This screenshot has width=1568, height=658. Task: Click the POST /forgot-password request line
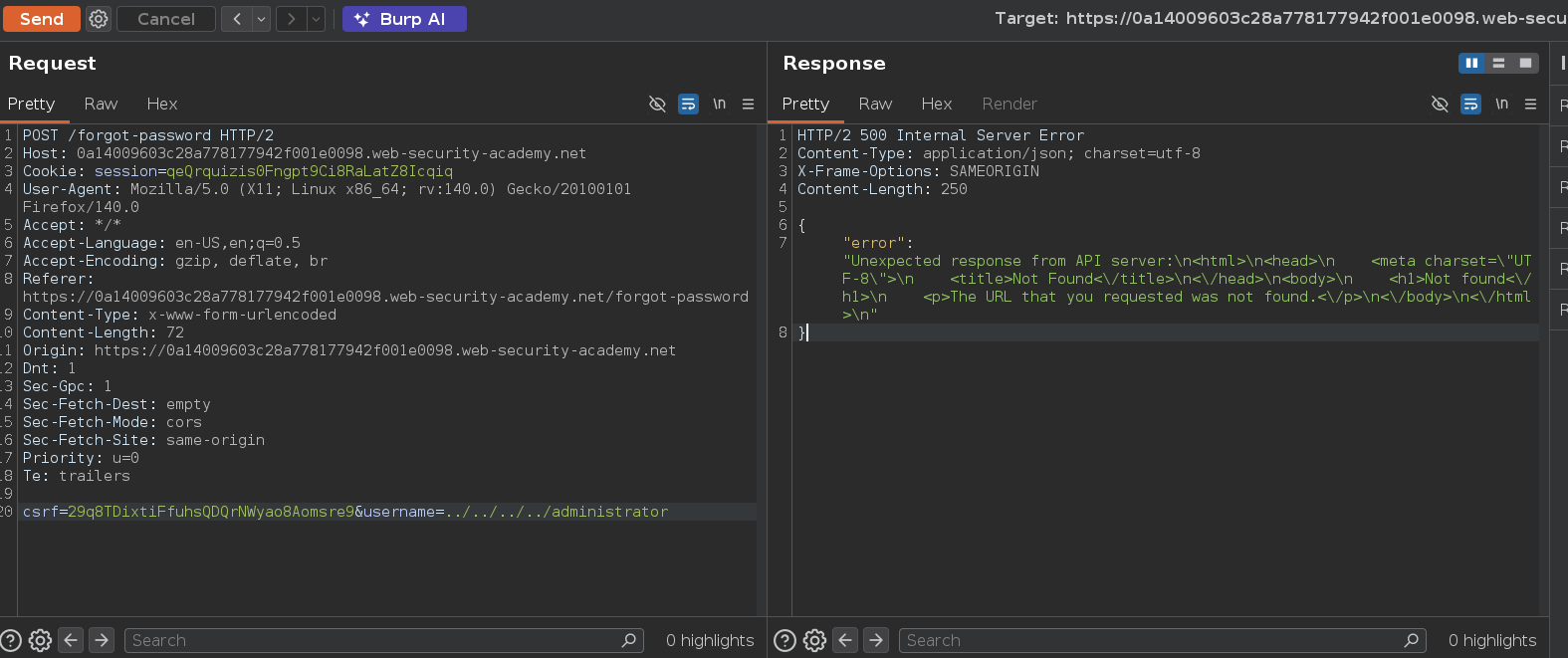pyautogui.click(x=148, y=135)
